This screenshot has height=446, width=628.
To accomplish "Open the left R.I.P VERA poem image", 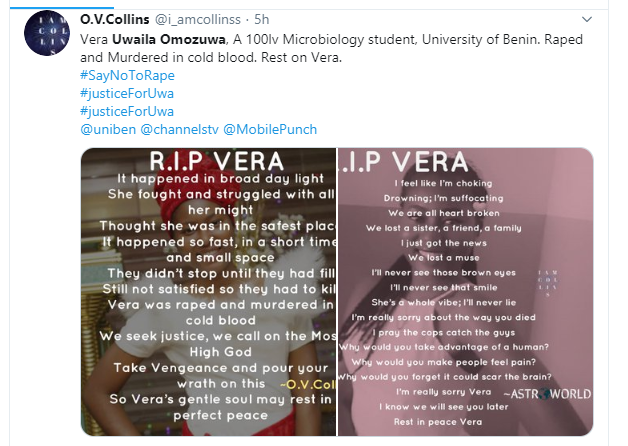I will [208, 292].
